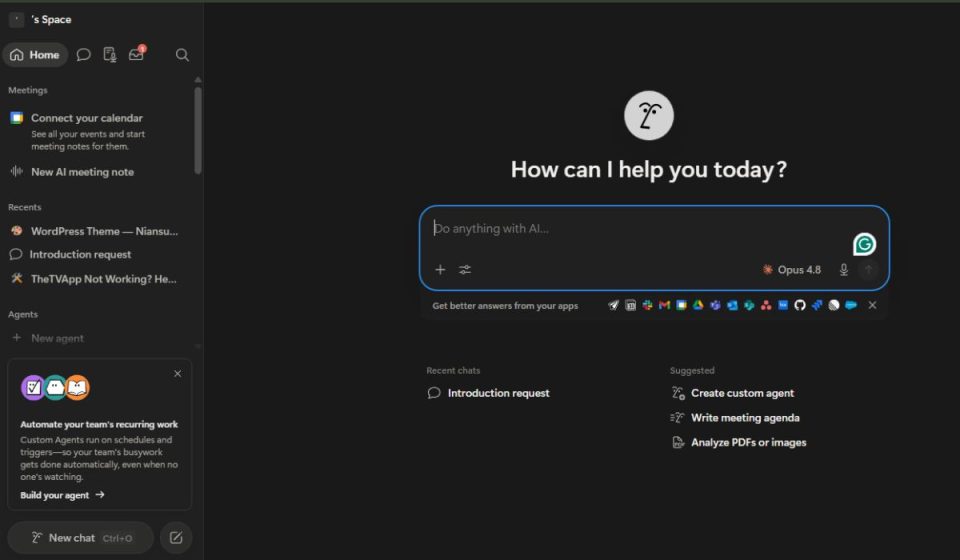This screenshot has width=960, height=560.
Task: Open Introduction request under Recent chats
Action: [489, 393]
